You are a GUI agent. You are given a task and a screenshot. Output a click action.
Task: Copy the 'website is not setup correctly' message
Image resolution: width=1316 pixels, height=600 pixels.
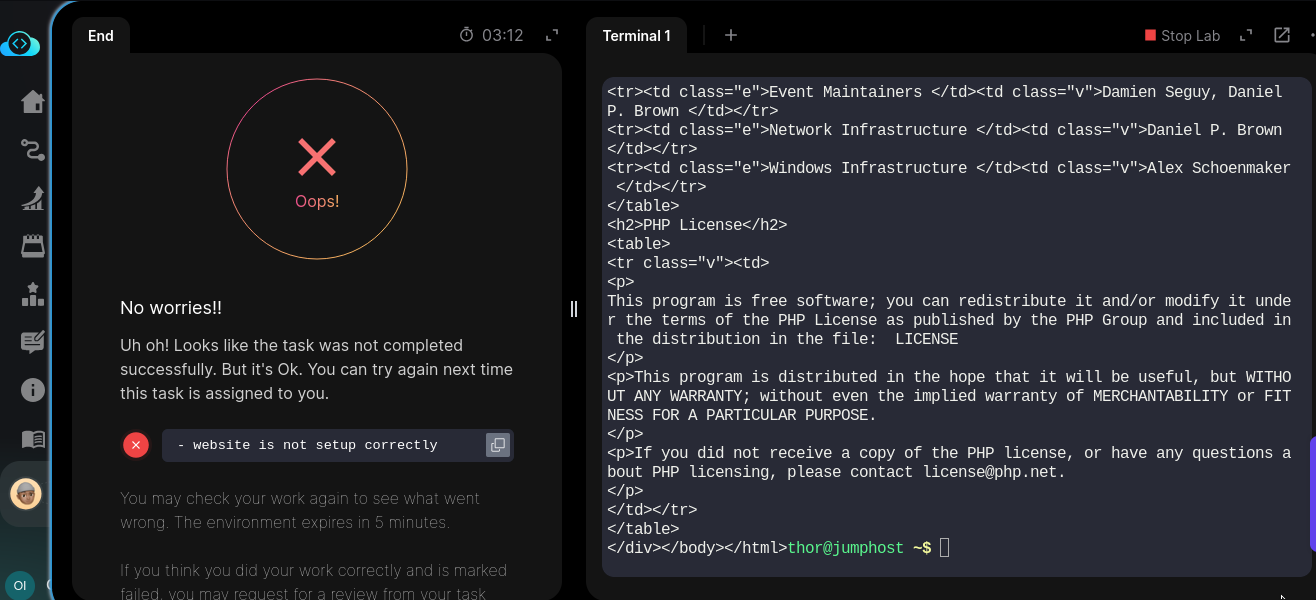coord(497,445)
